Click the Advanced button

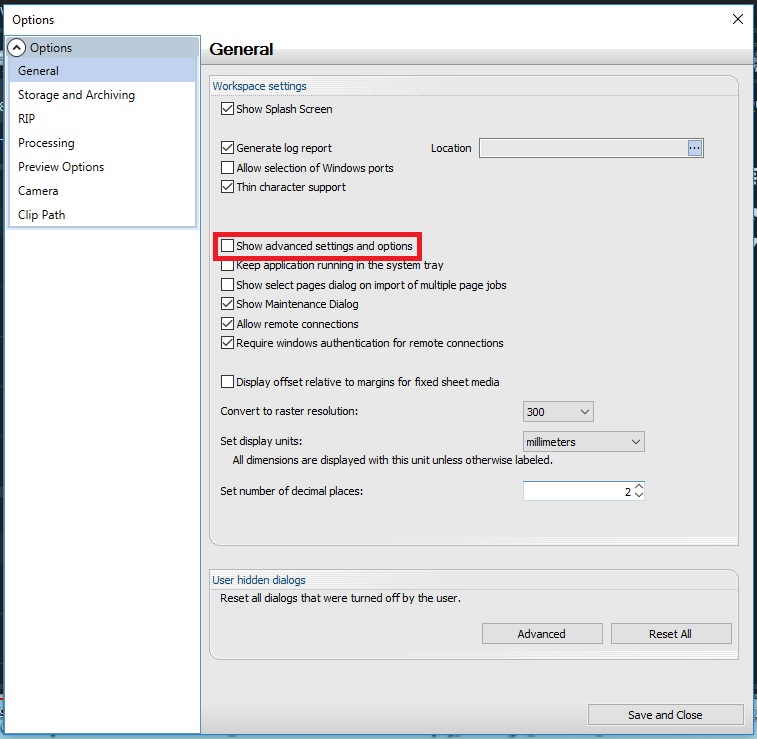click(542, 634)
